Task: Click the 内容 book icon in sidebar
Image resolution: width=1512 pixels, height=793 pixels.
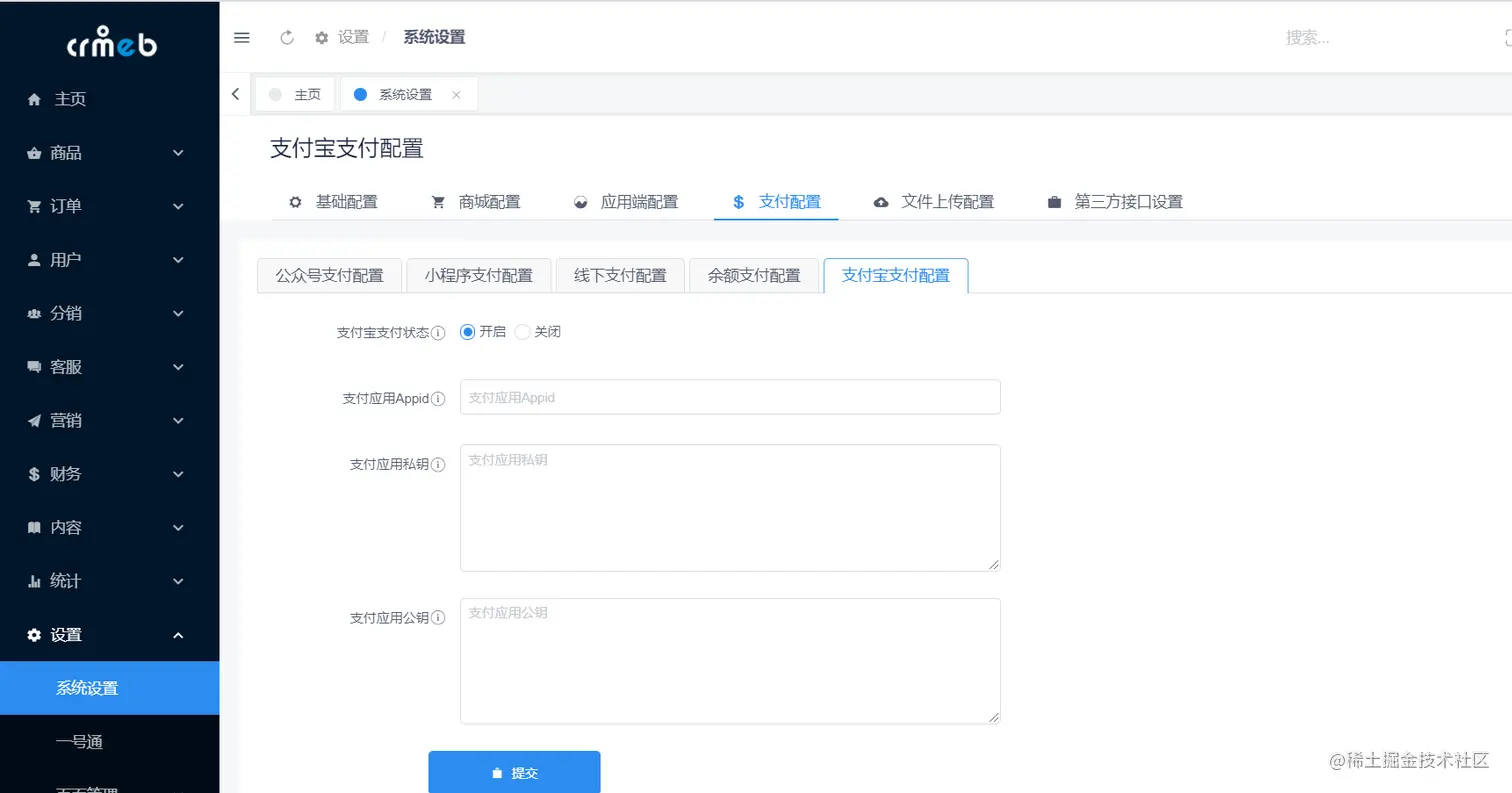Action: (x=34, y=528)
